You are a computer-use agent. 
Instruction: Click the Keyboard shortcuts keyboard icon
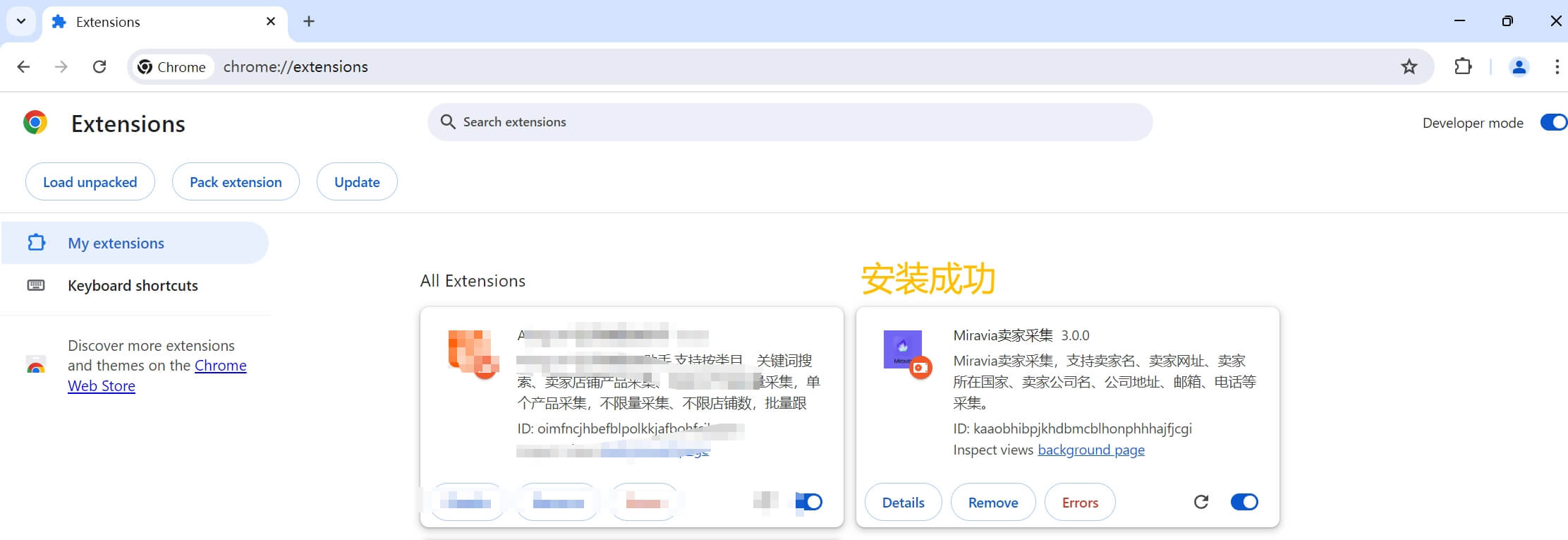(x=36, y=285)
